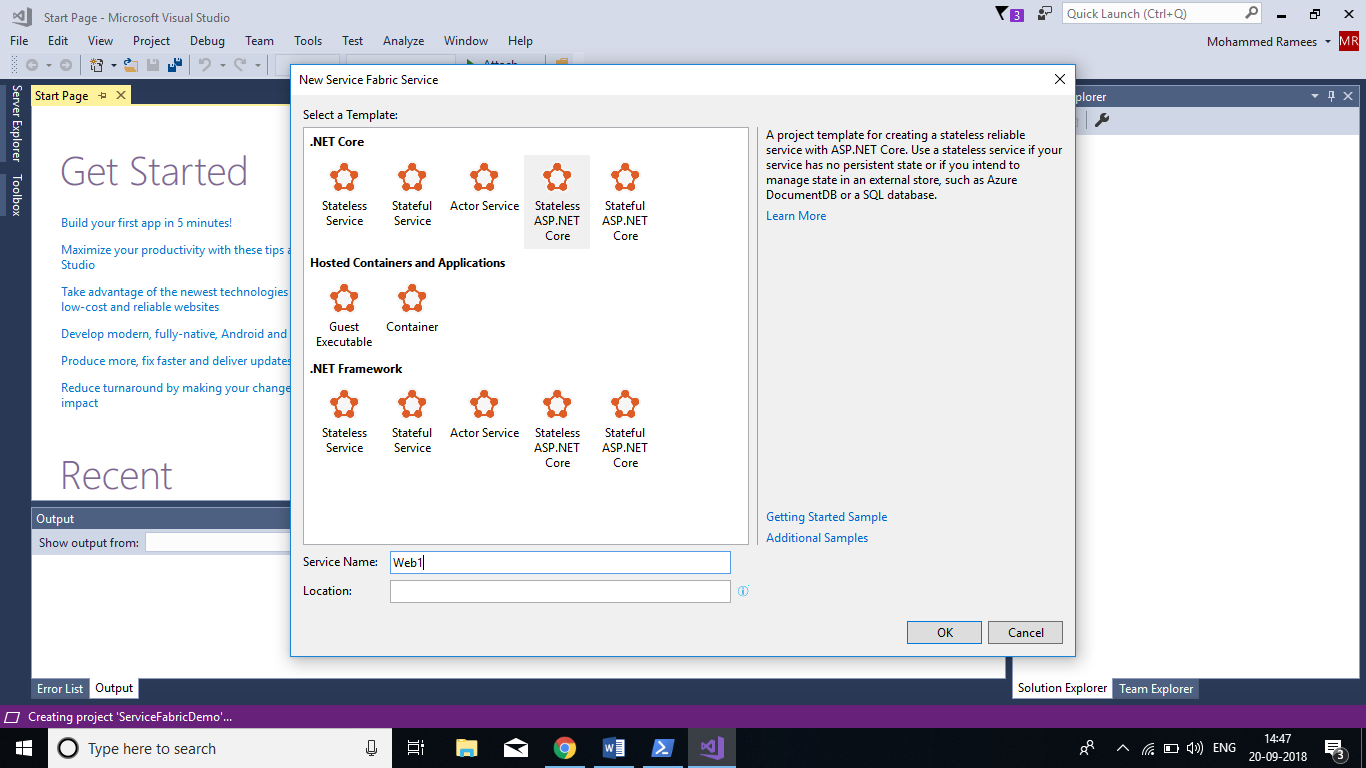Open Solution Explorer window position dropdown arrow
Viewport: 1366px width, 768px height.
click(x=1315, y=97)
